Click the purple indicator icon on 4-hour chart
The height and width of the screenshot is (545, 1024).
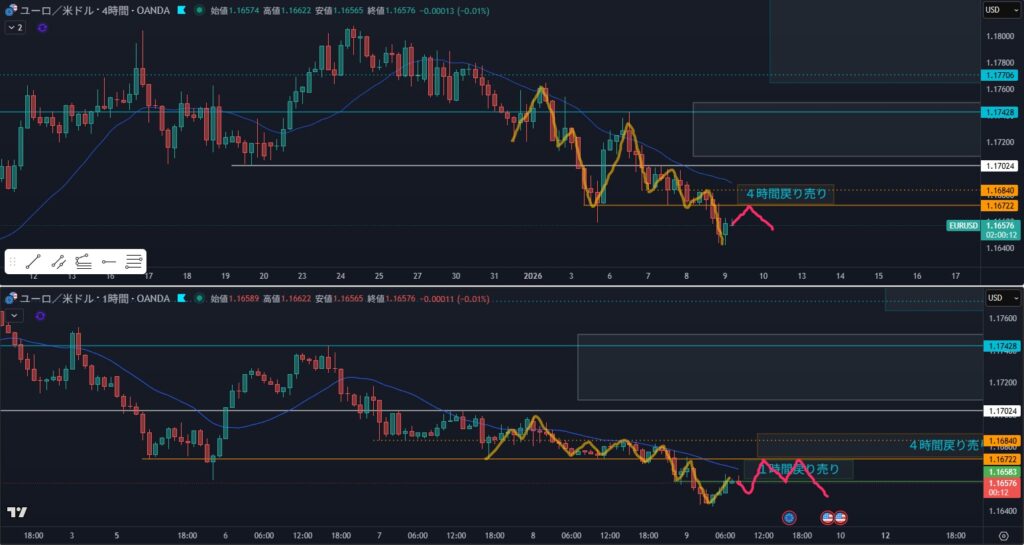tap(42, 28)
